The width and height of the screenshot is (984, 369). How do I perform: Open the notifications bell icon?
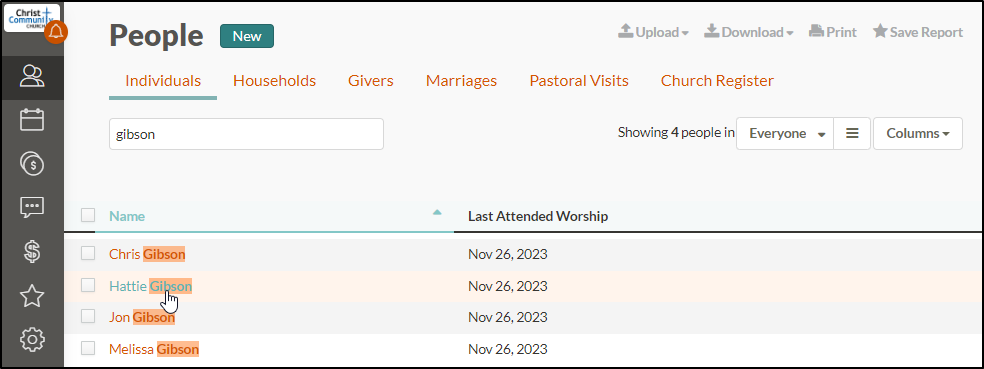[x=56, y=31]
